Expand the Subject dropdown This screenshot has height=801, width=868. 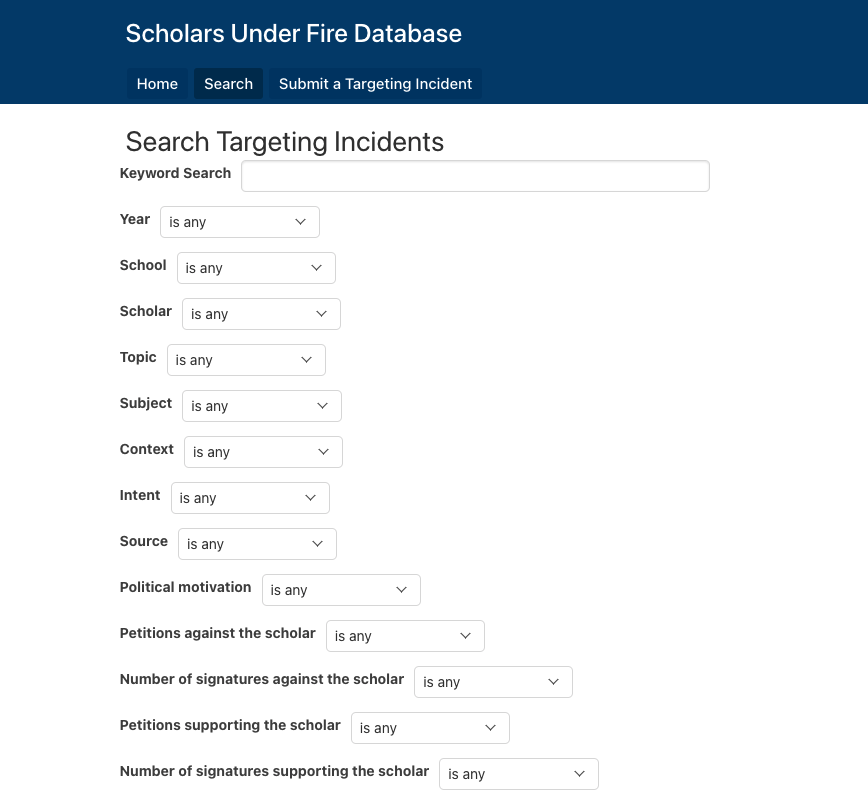(x=261, y=406)
